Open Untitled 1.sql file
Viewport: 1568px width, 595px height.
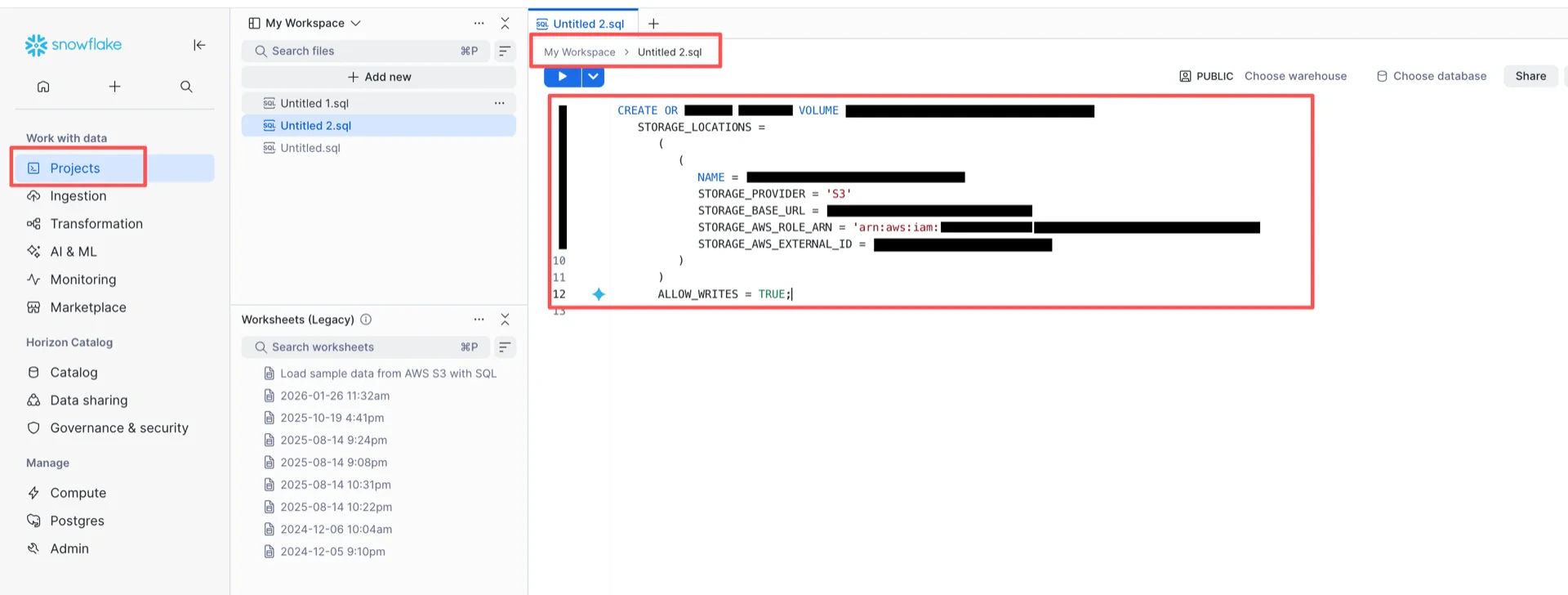coord(379,103)
